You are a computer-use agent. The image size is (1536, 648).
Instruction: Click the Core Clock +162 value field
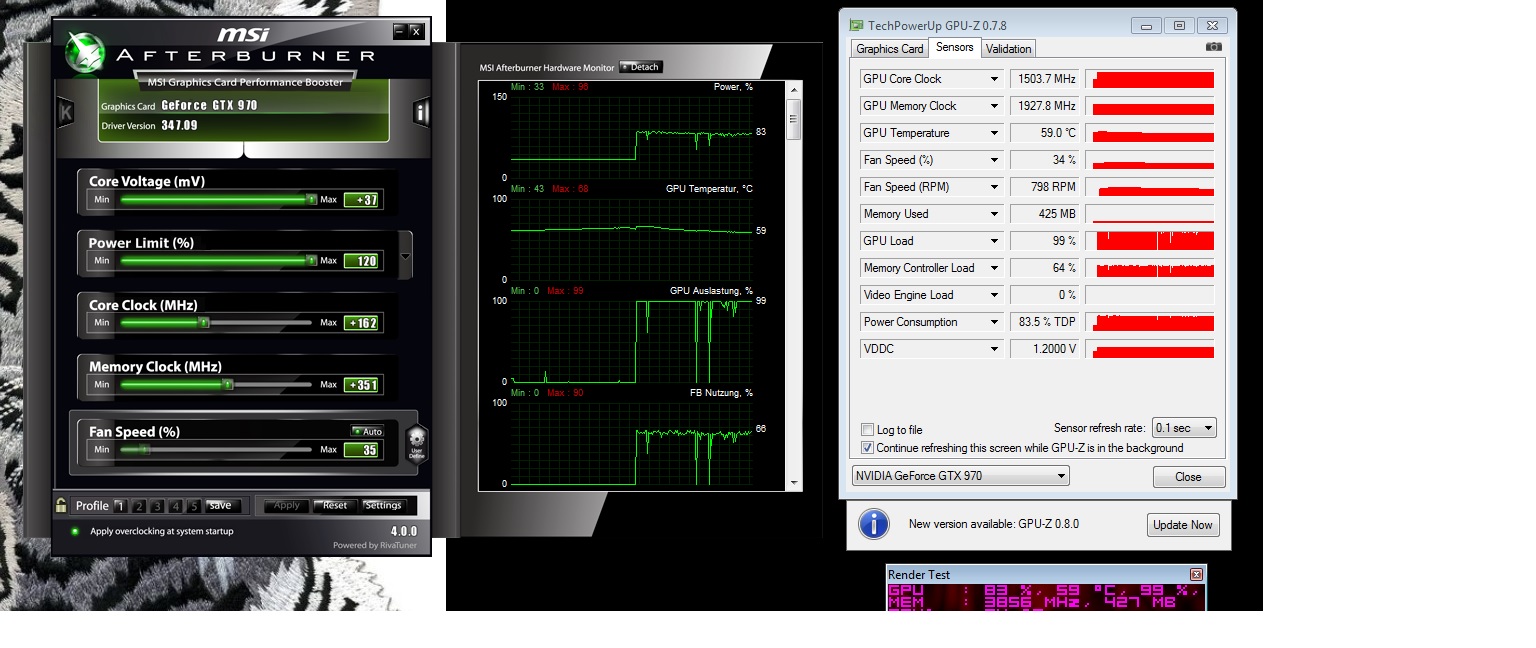tap(361, 323)
